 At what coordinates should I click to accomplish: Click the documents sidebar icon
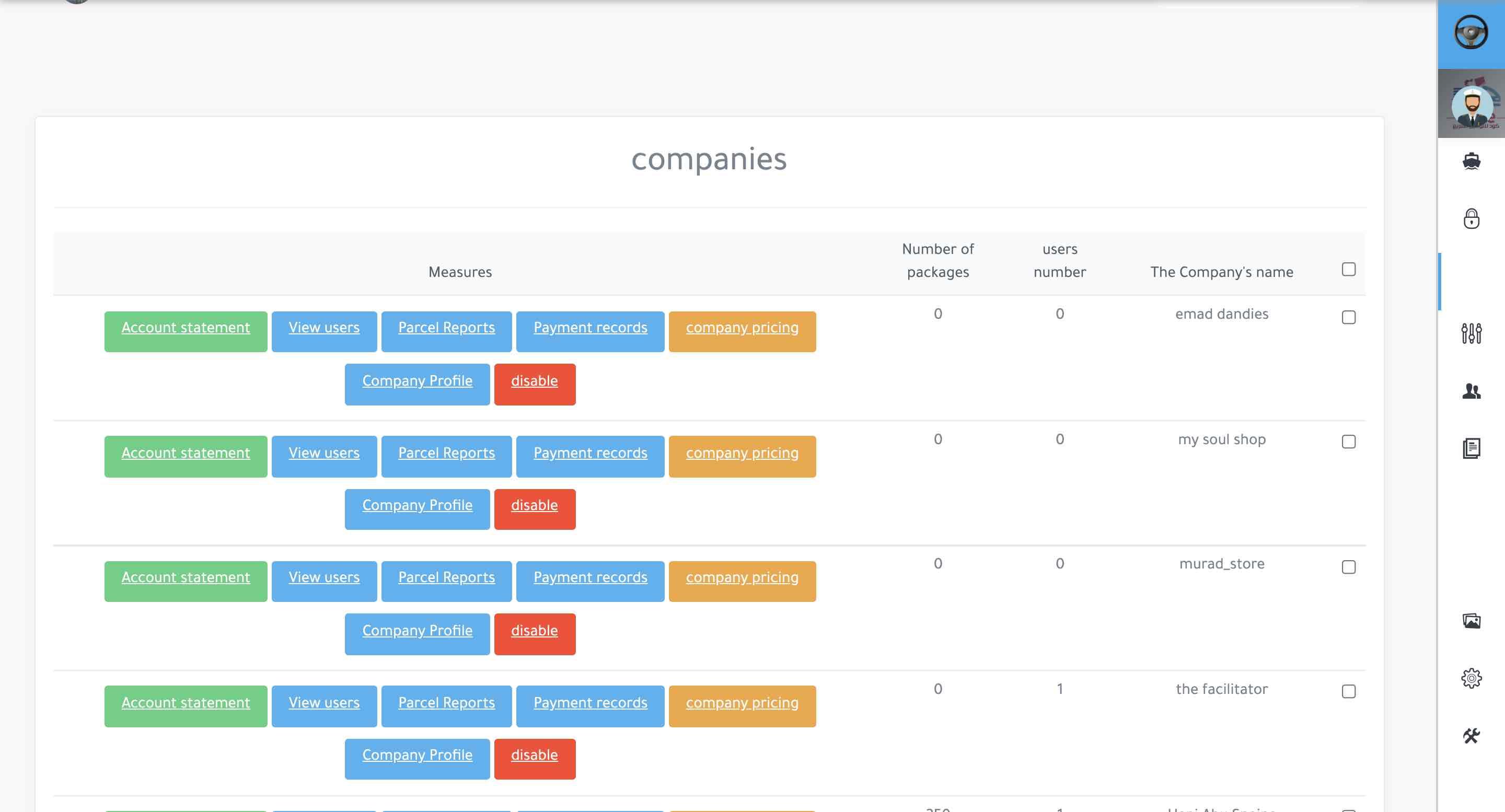click(x=1471, y=448)
